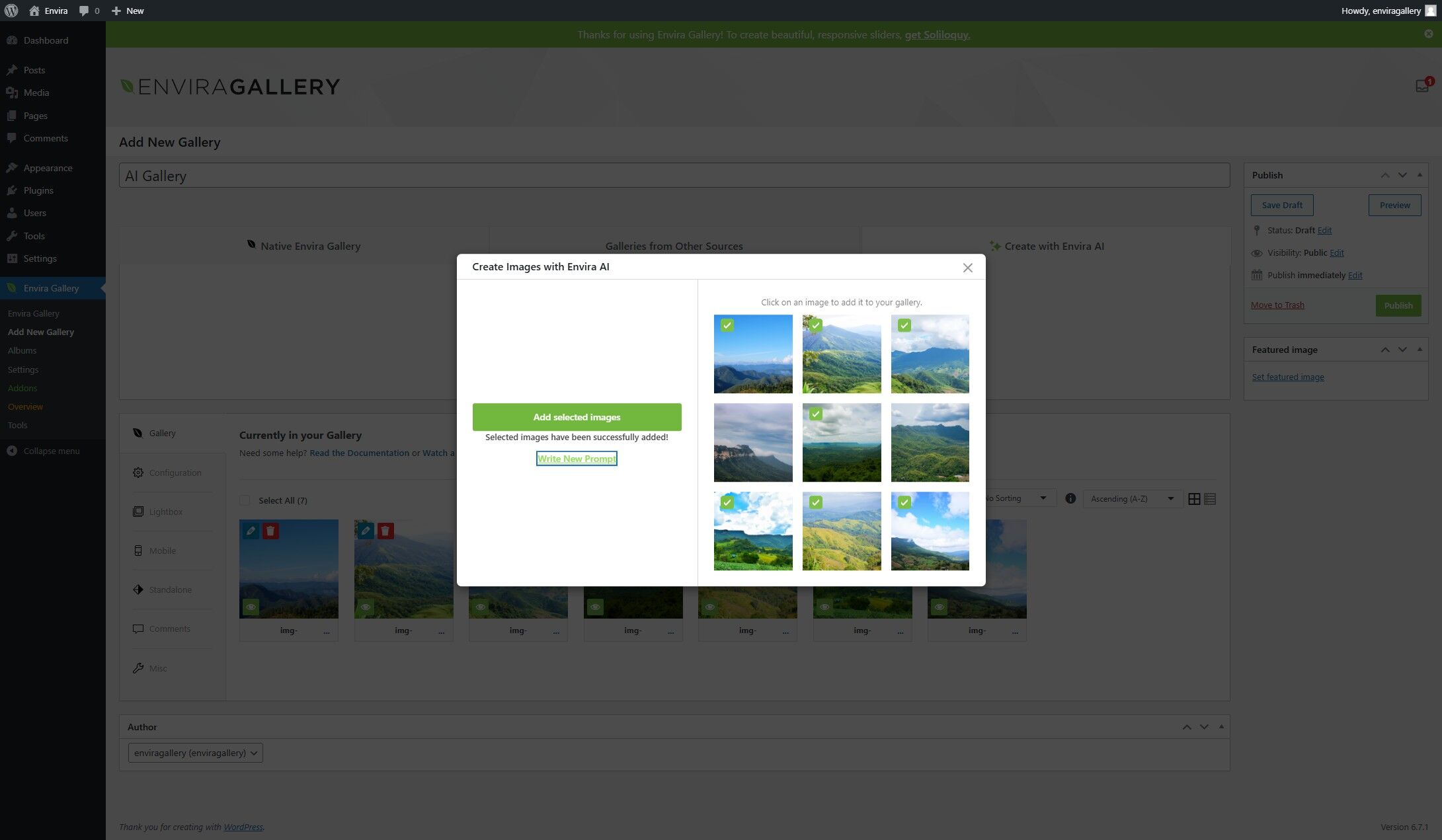Click the Write New Prompt link
Image resolution: width=1442 pixels, height=840 pixels.
[x=577, y=459]
